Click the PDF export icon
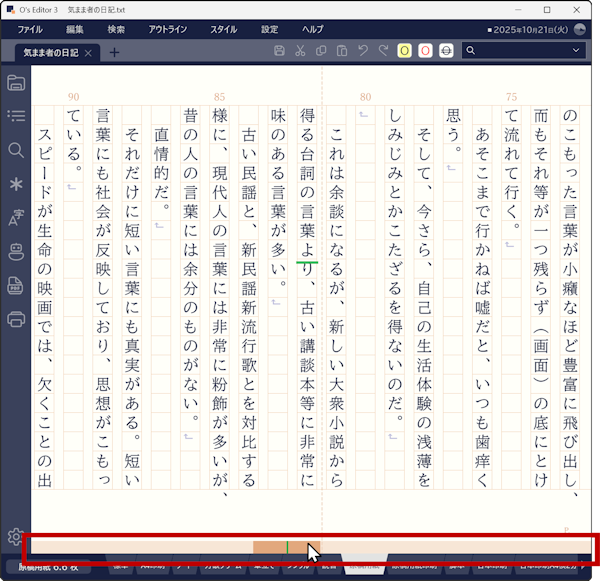 (16, 286)
